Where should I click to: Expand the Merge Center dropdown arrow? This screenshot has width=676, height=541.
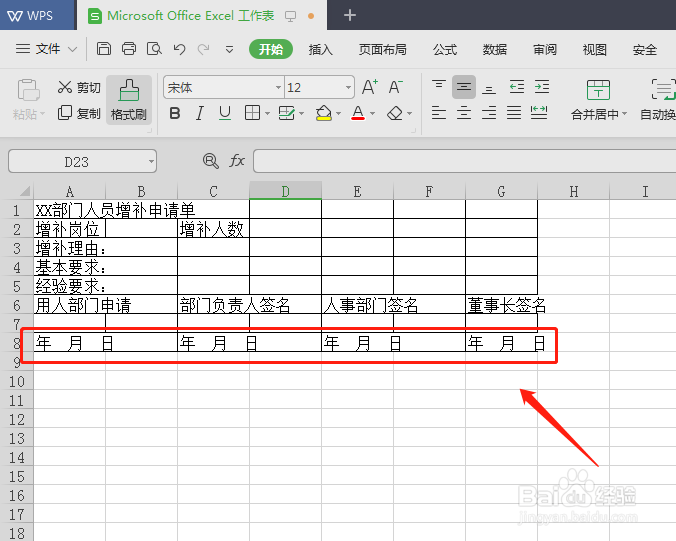tap(624, 114)
